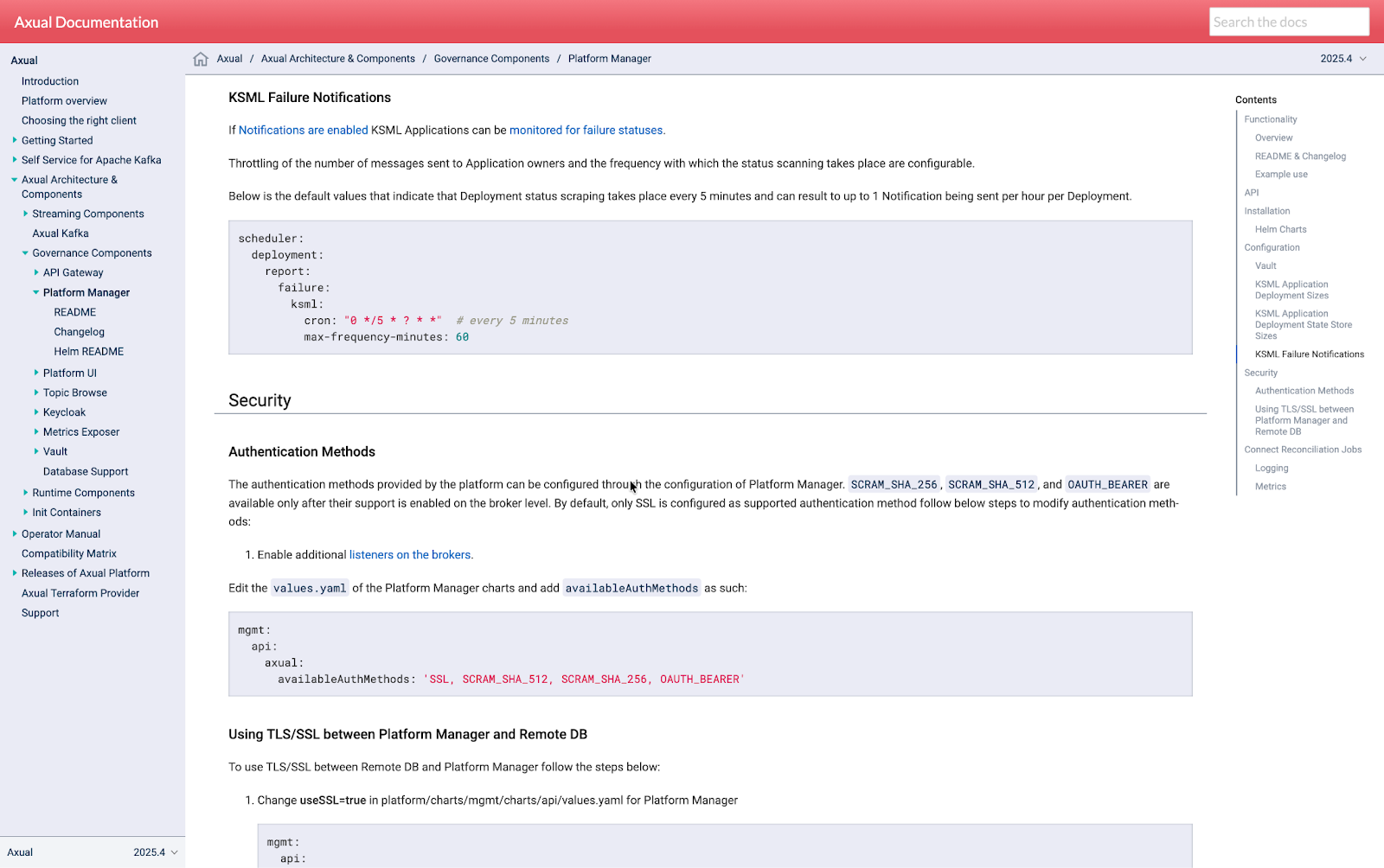Open the README page under Platform Manager
This screenshot has height=868, width=1384.
pos(75,312)
